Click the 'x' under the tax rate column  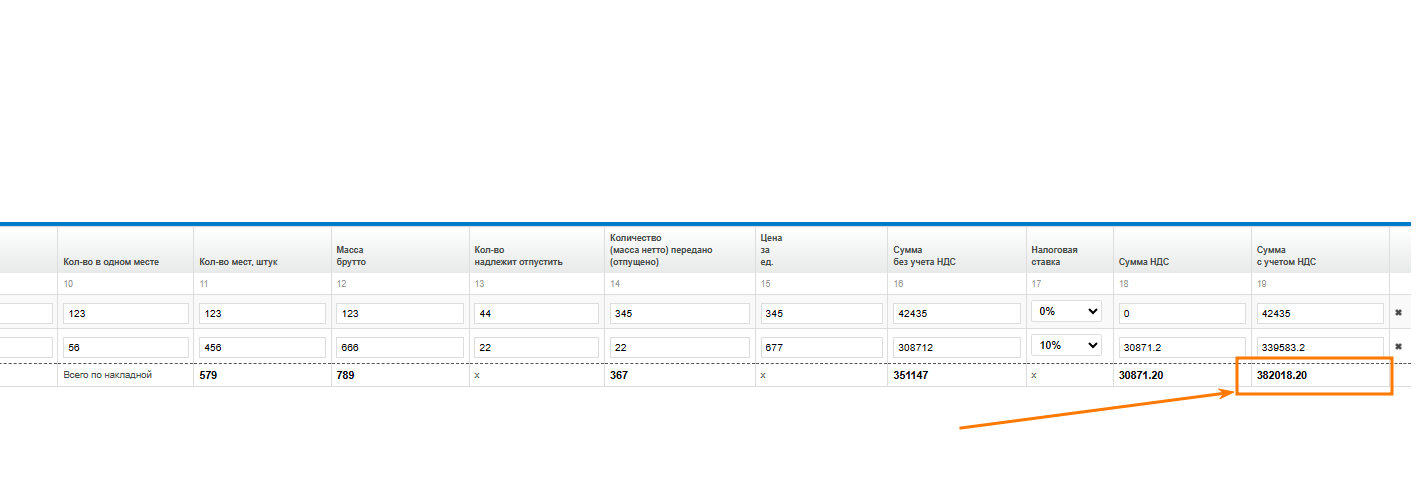click(1034, 375)
